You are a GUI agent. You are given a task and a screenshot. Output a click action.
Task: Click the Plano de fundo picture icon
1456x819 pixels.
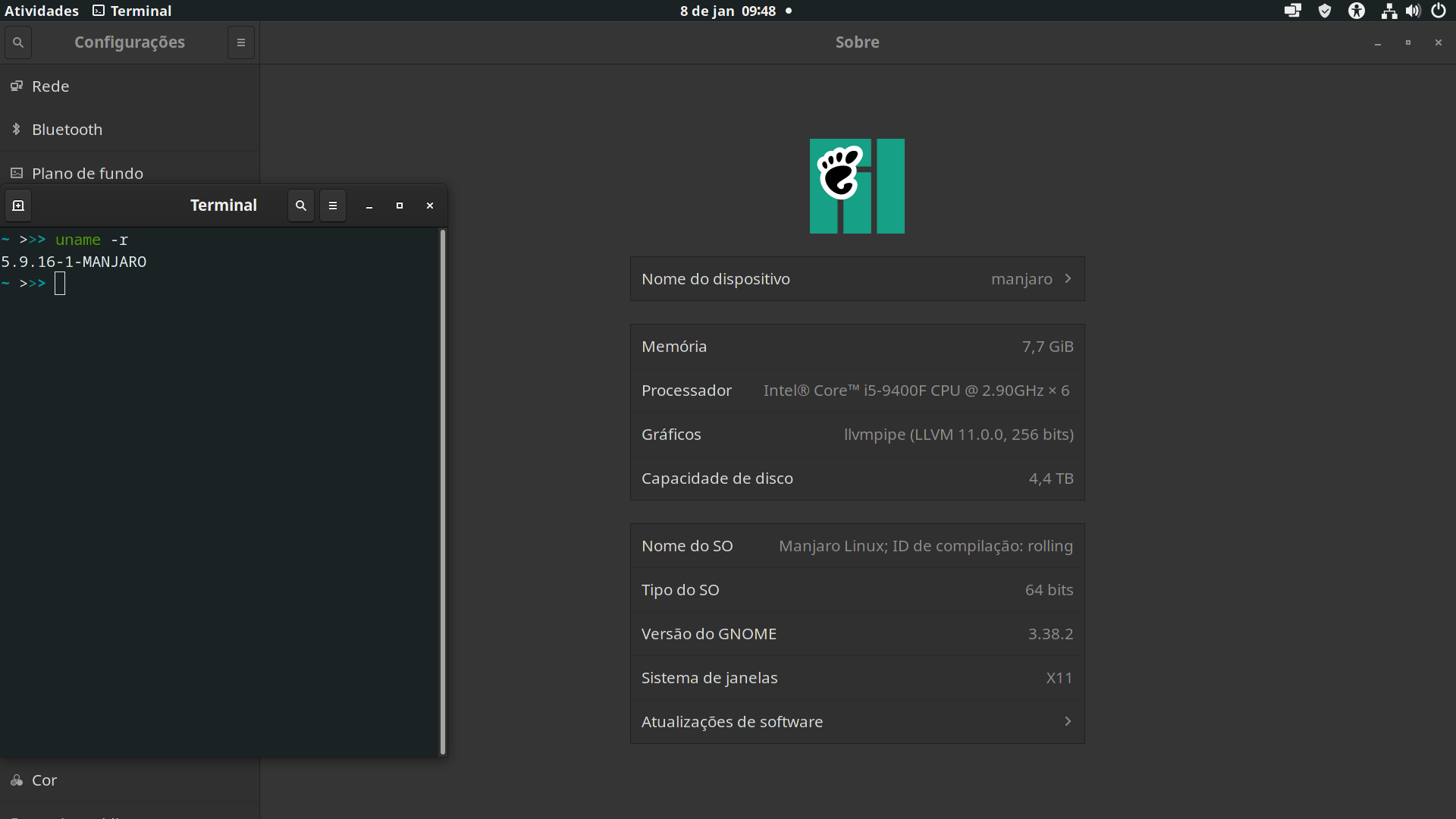click(17, 173)
